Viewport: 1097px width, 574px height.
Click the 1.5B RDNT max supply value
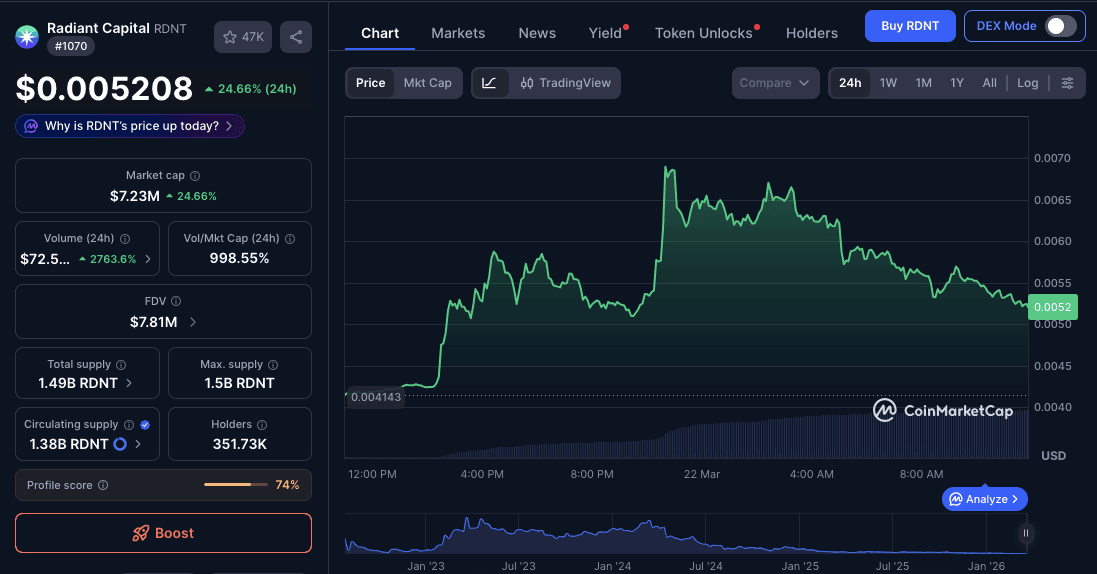(x=239, y=383)
